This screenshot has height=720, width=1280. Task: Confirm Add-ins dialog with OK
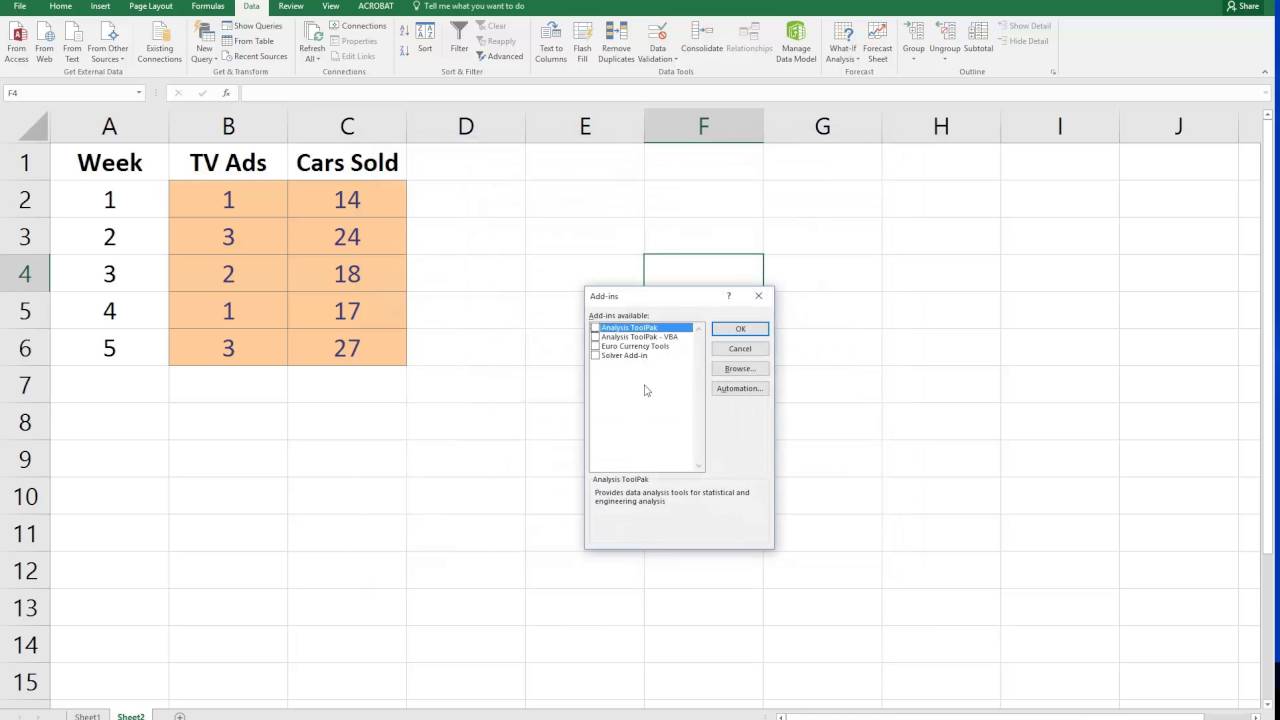[740, 329]
